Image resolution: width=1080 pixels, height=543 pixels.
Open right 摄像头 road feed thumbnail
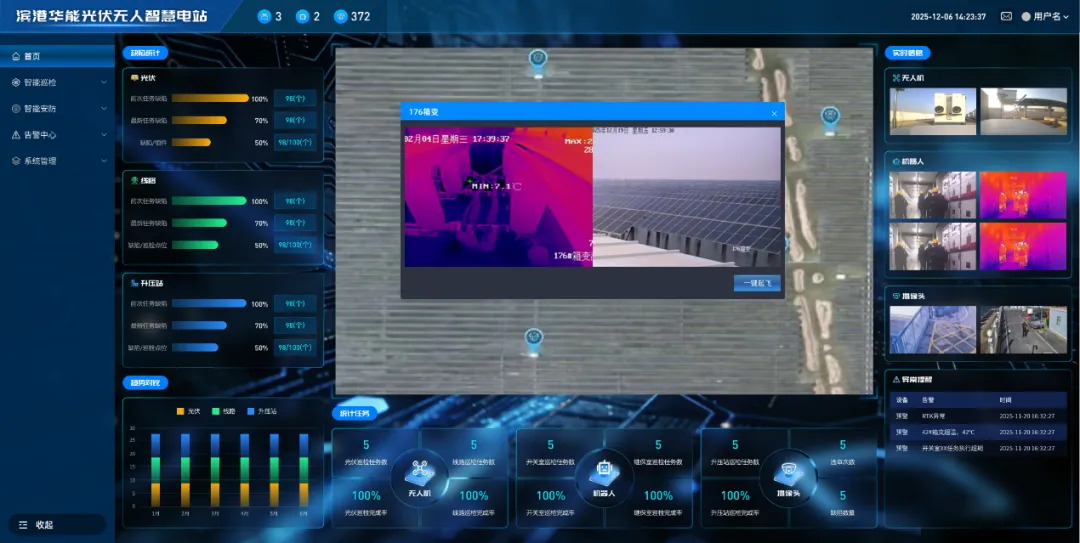point(1023,329)
